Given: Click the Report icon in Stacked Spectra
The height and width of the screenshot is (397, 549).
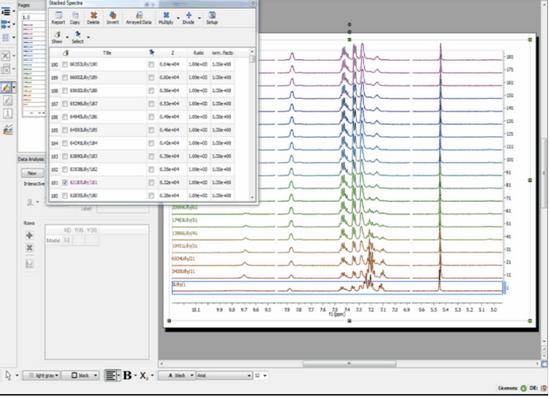Looking at the screenshot, I should click(x=58, y=18).
